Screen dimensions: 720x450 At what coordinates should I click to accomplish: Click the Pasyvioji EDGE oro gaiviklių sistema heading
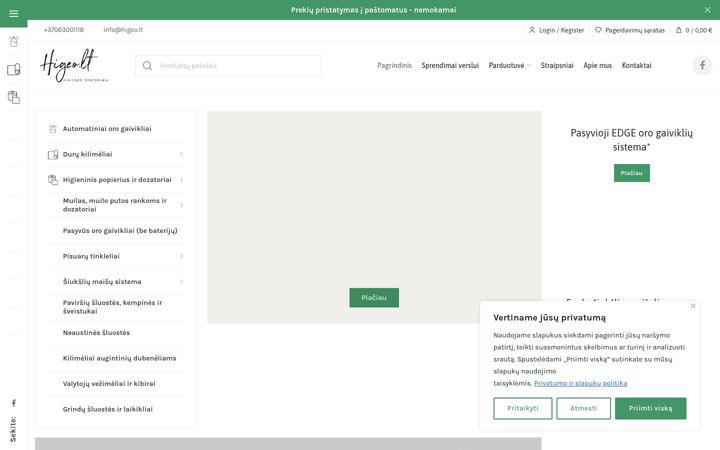coord(631,140)
